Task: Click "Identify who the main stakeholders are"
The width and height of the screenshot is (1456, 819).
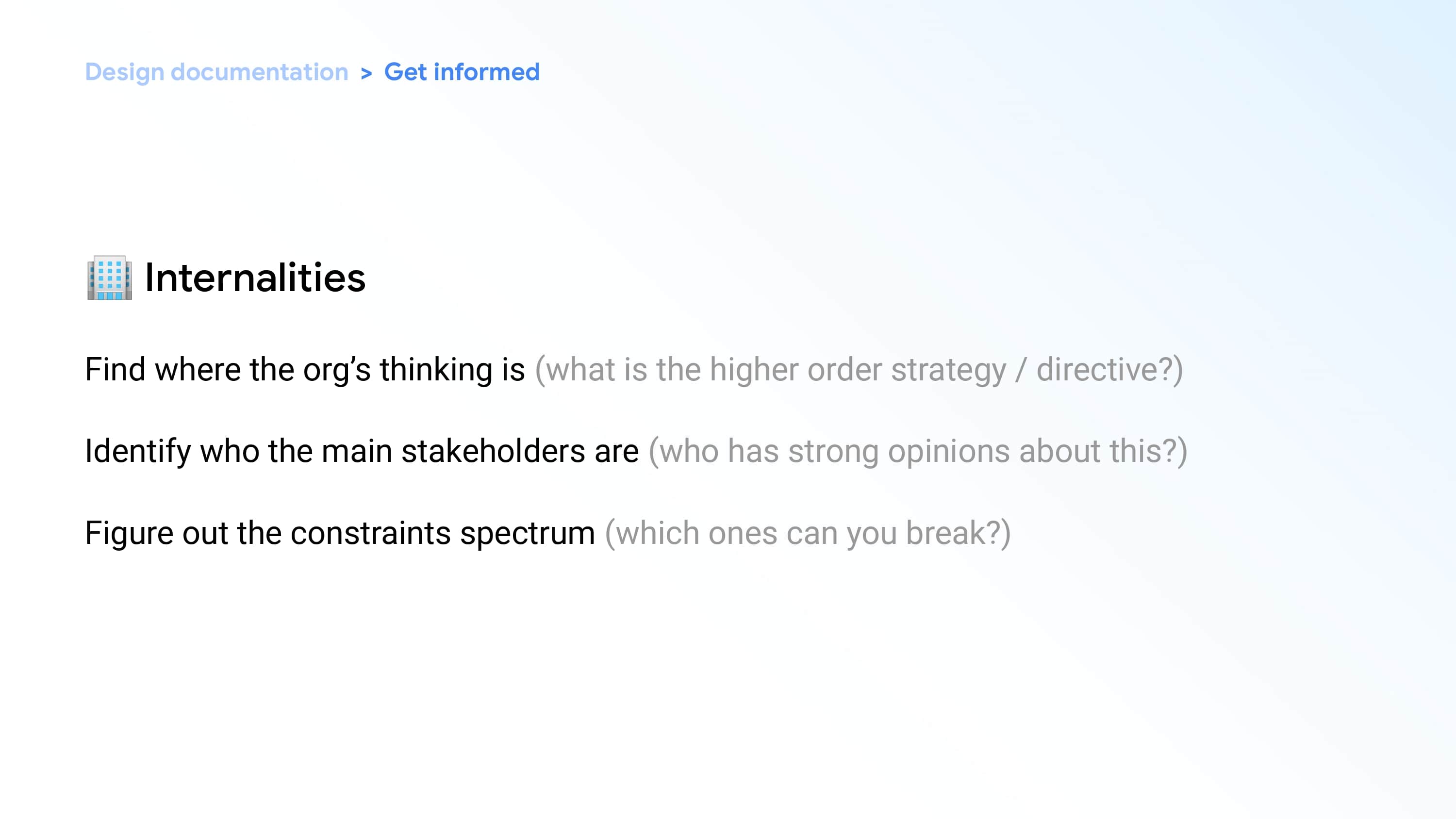Action: tap(362, 451)
